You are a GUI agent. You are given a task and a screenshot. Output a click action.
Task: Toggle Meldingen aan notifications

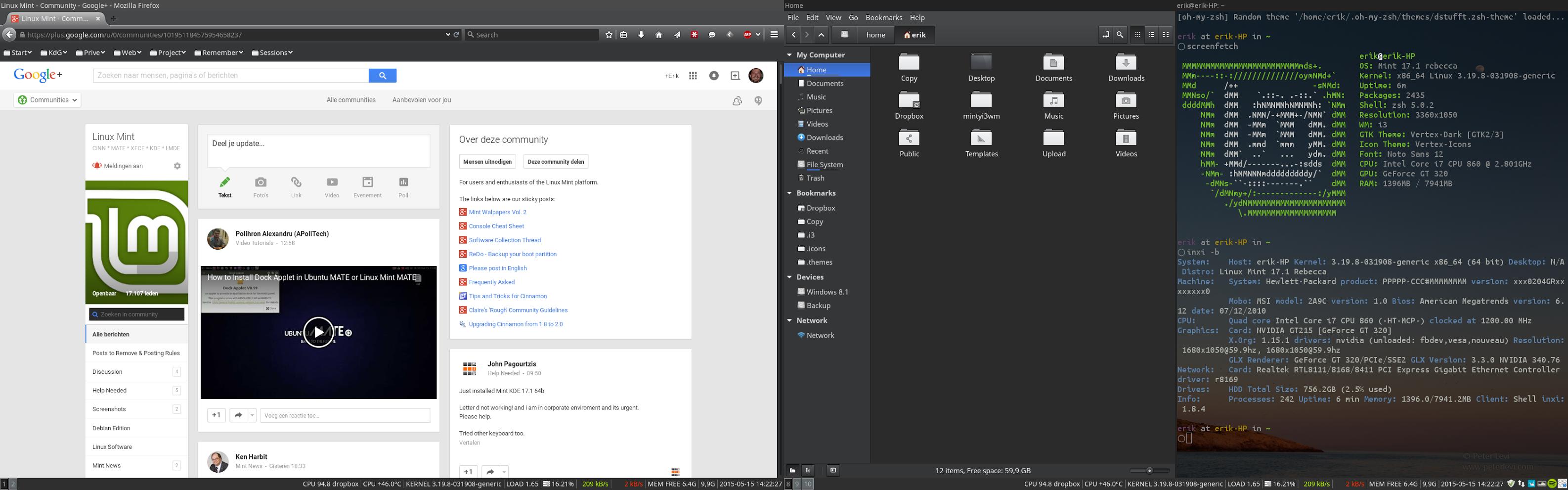[118, 166]
